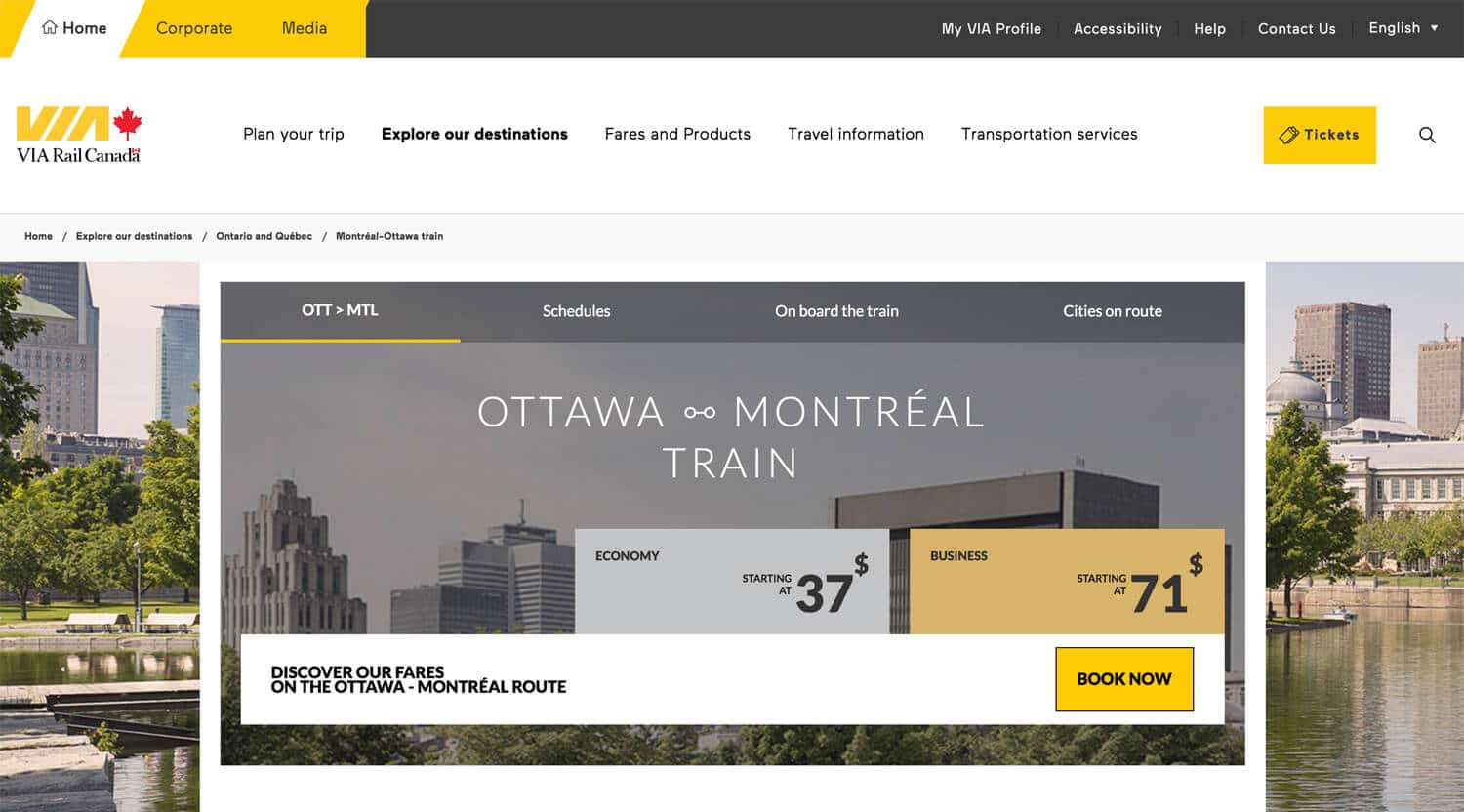Click the ticket icon in Tickets button
1464x812 pixels.
(1289, 135)
